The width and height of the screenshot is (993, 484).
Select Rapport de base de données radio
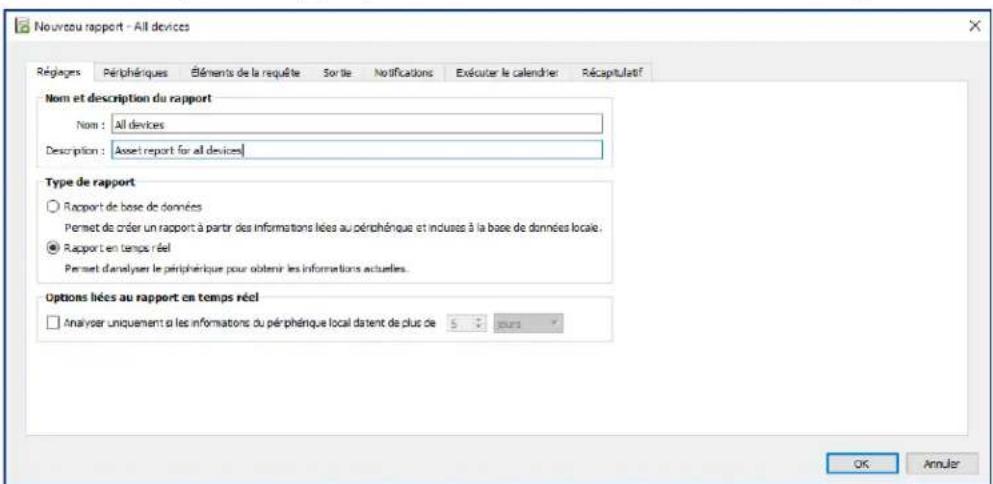click(53, 207)
